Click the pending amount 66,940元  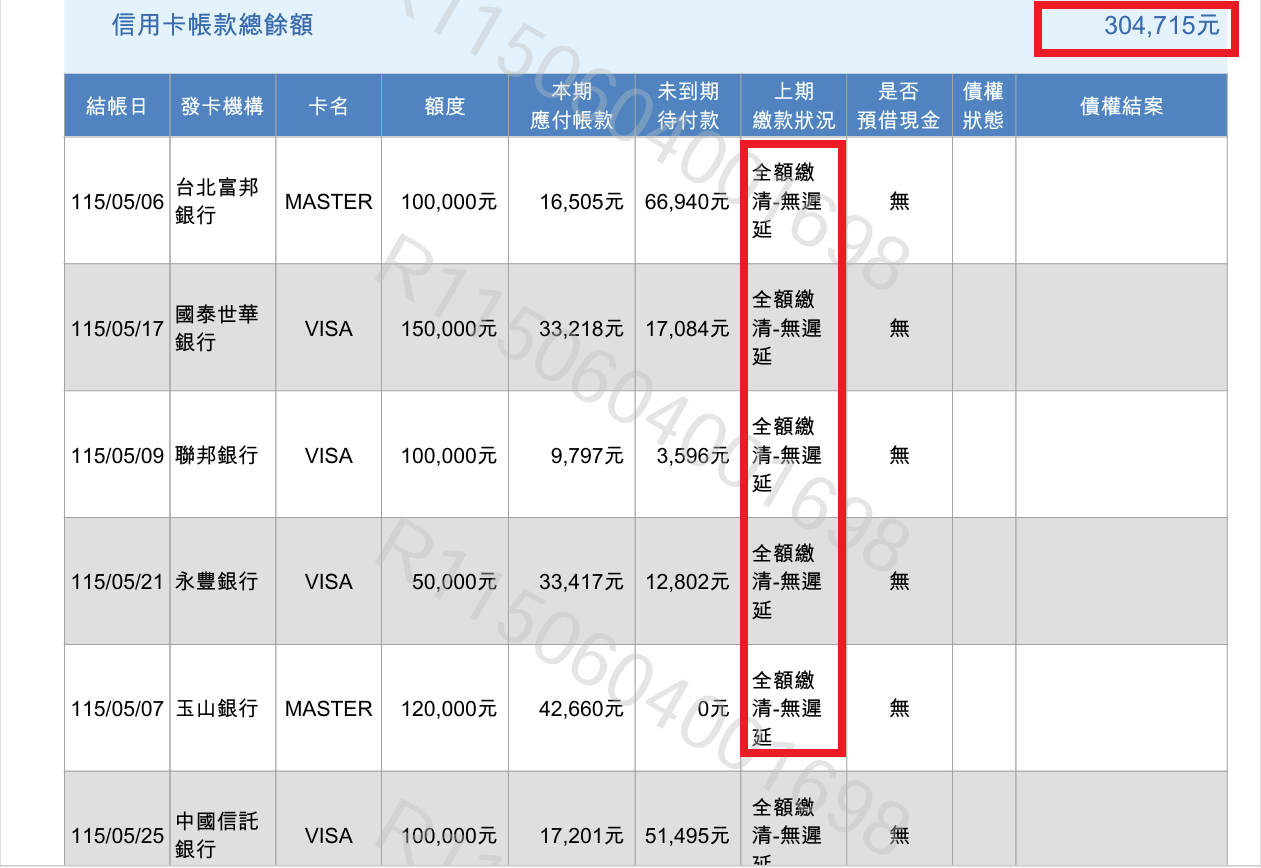(687, 202)
